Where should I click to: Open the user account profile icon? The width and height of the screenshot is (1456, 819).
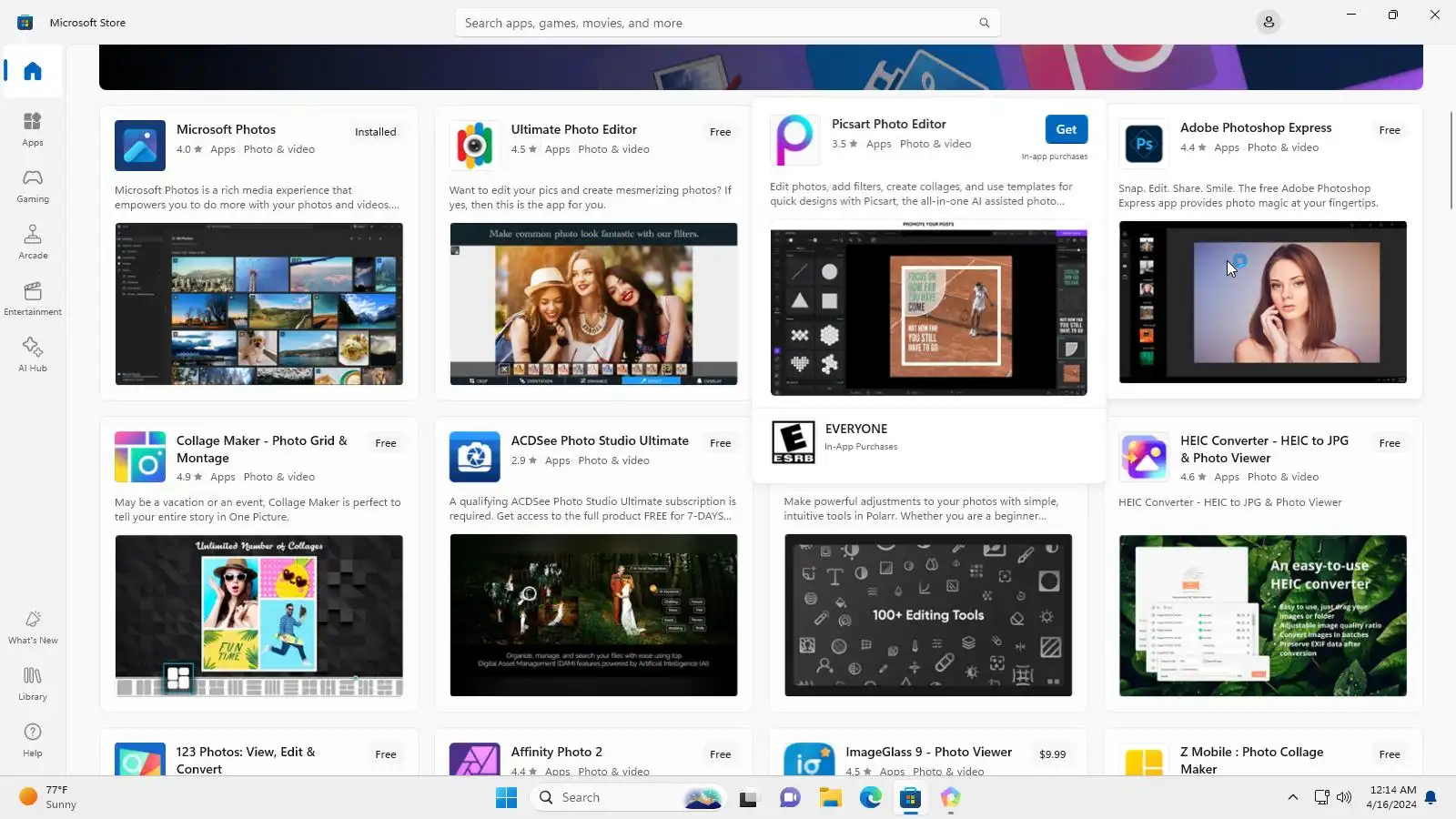1269,22
